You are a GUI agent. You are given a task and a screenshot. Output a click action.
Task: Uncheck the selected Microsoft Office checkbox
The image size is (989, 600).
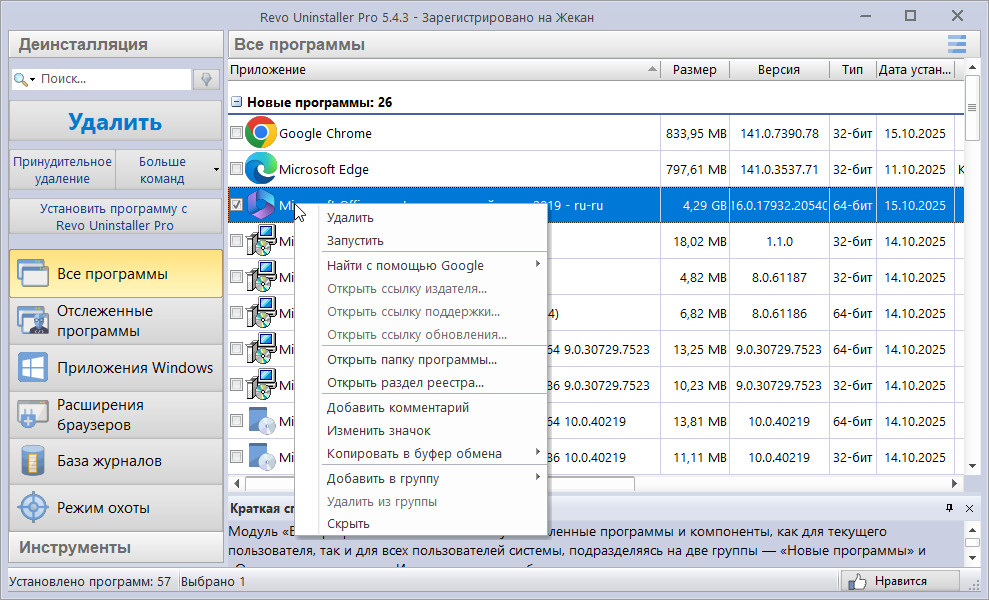coord(236,205)
